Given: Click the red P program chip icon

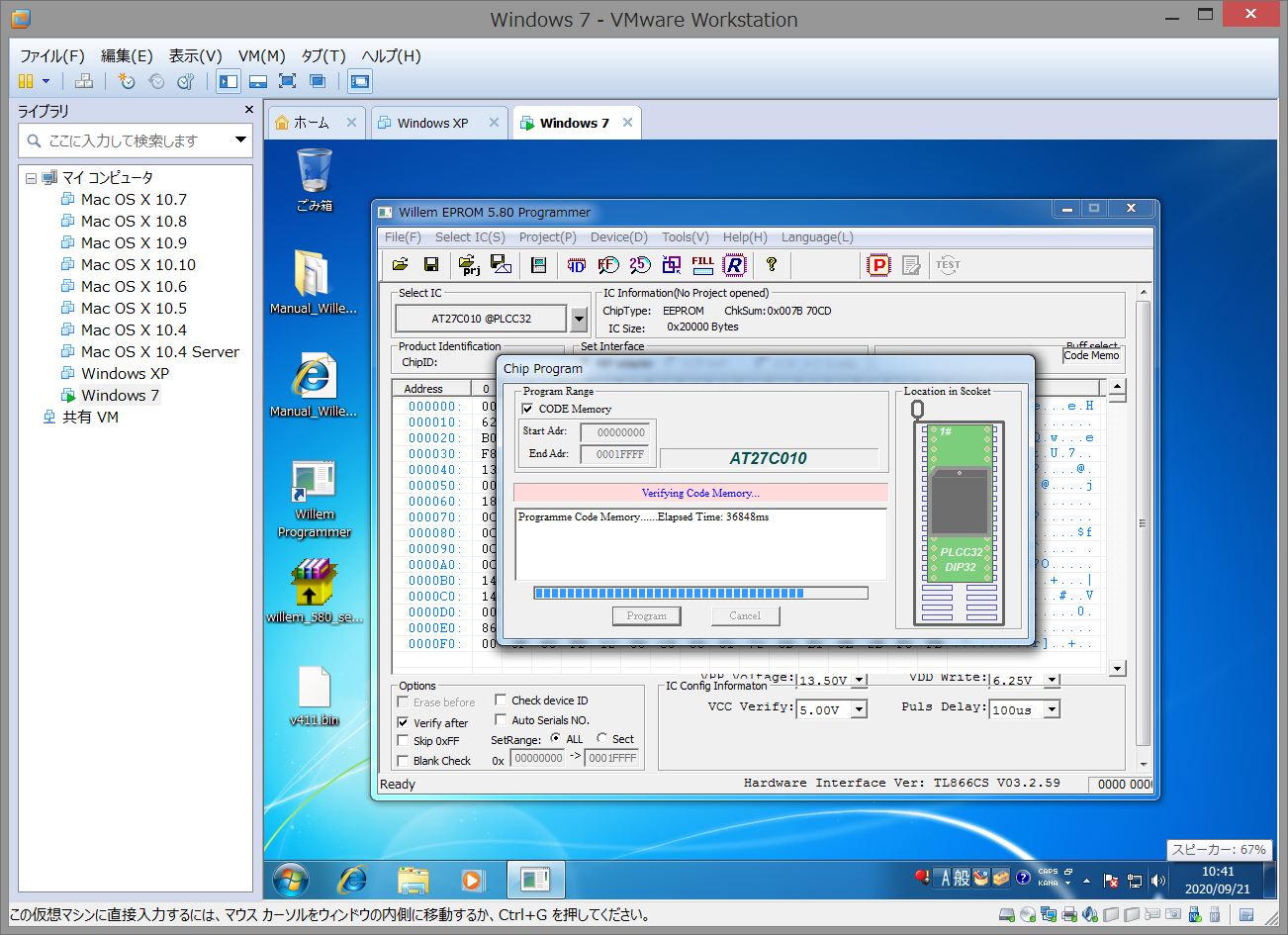Looking at the screenshot, I should tap(878, 264).
